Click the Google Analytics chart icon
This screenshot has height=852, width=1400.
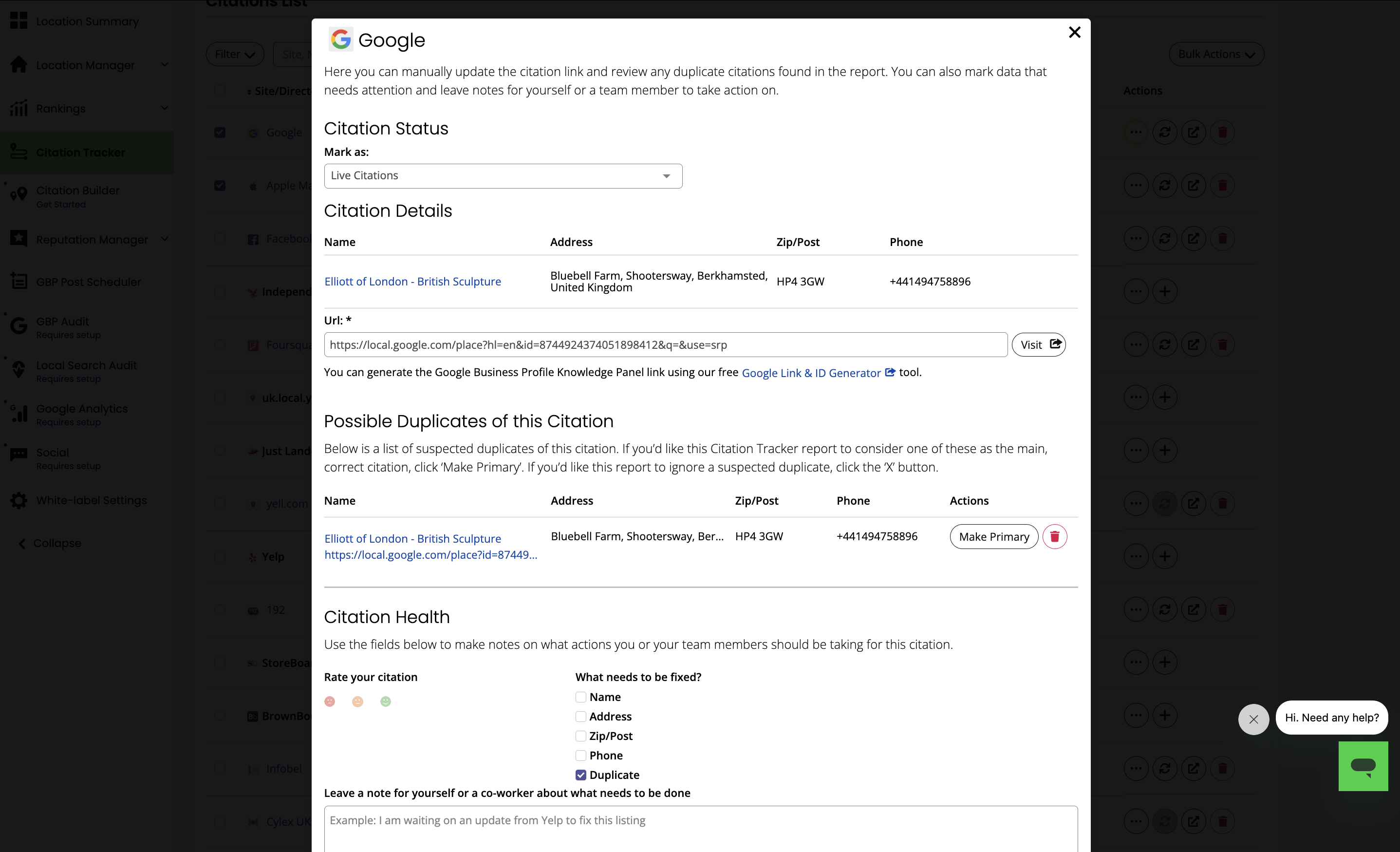click(19, 413)
